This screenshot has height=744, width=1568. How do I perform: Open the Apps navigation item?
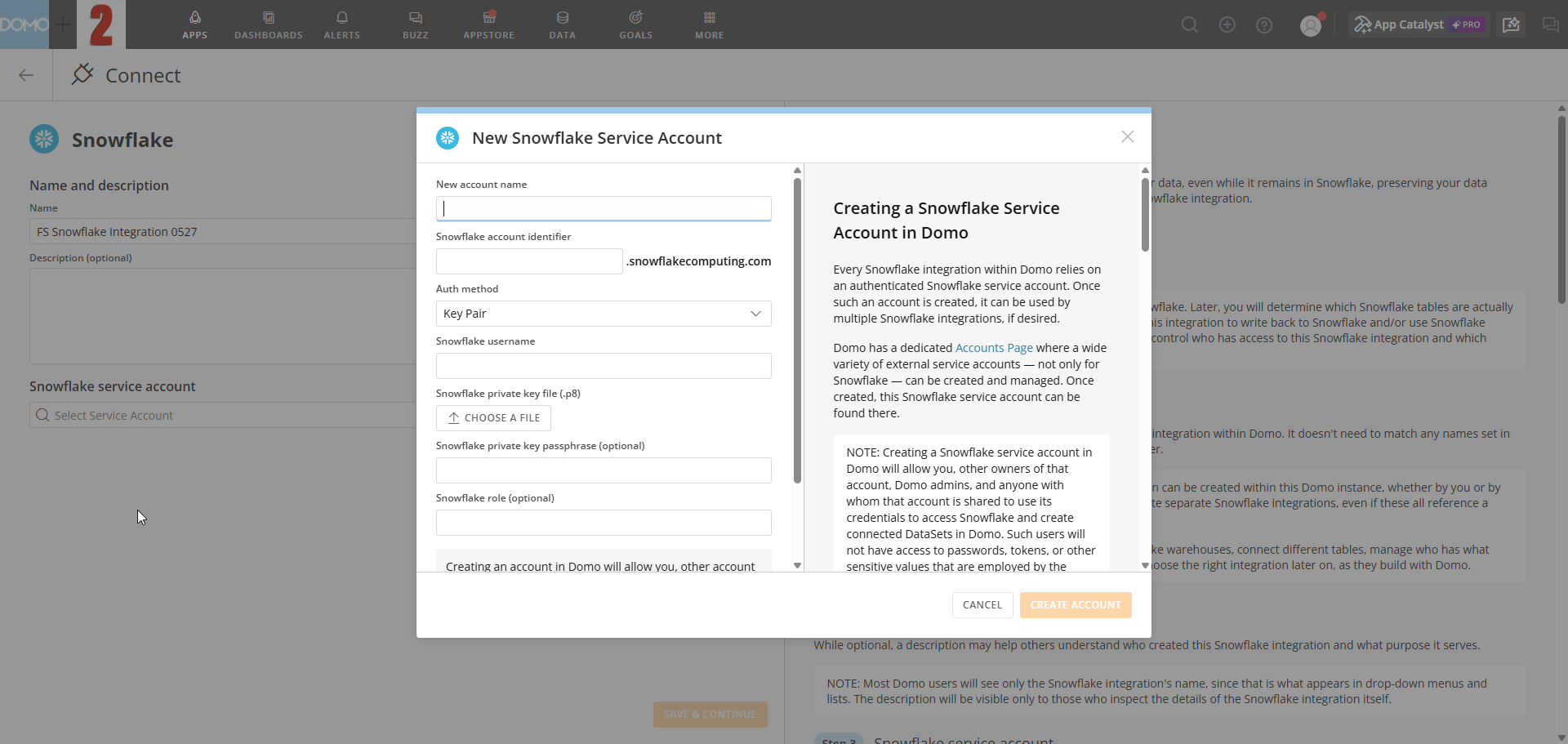[x=194, y=25]
